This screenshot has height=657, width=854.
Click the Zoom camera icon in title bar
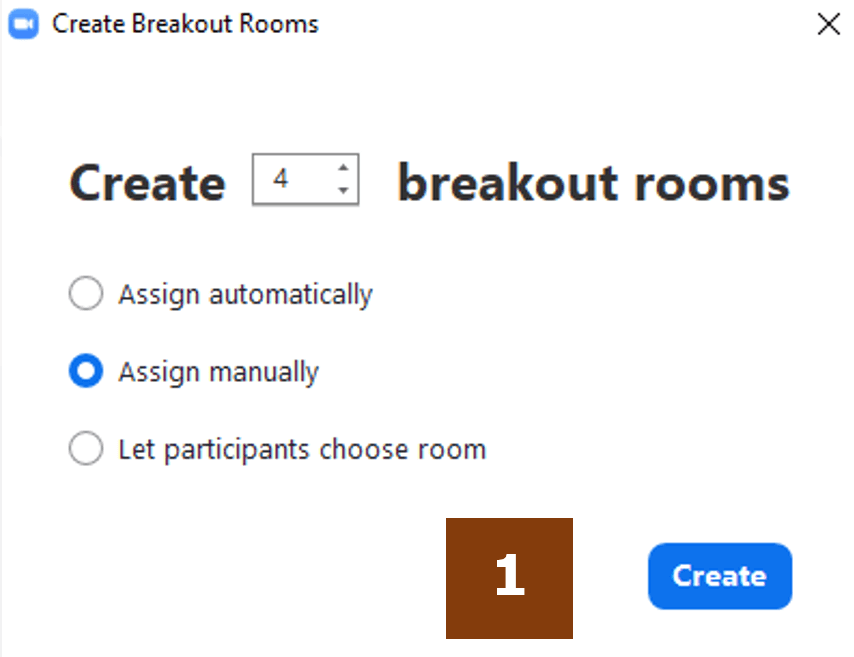[x=23, y=24]
